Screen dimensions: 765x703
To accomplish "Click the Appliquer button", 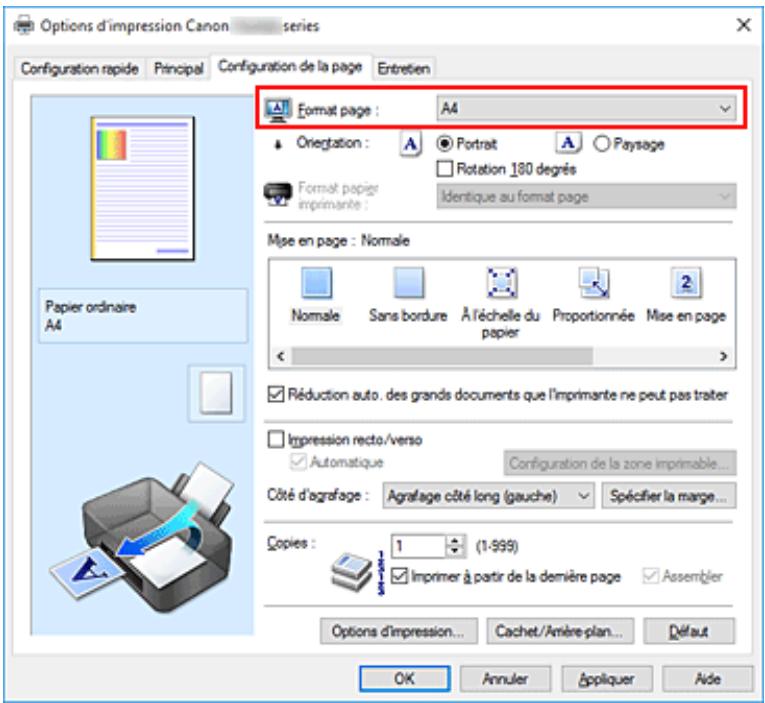I will (x=607, y=679).
